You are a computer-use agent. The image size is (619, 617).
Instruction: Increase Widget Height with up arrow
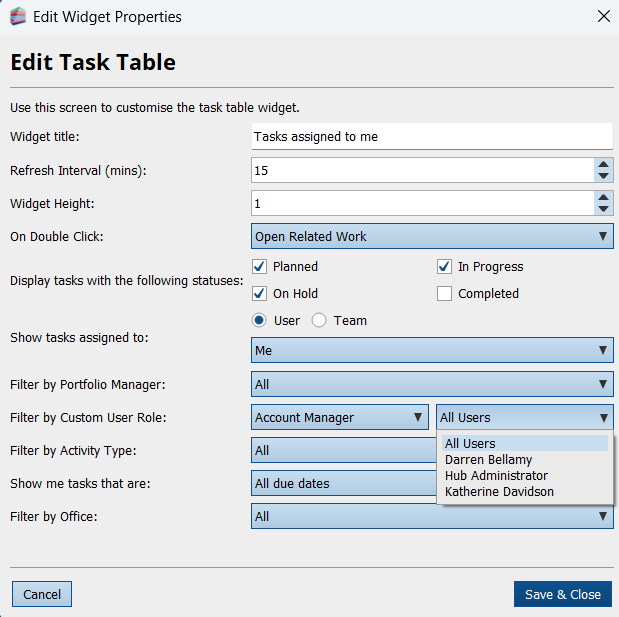tap(603, 197)
